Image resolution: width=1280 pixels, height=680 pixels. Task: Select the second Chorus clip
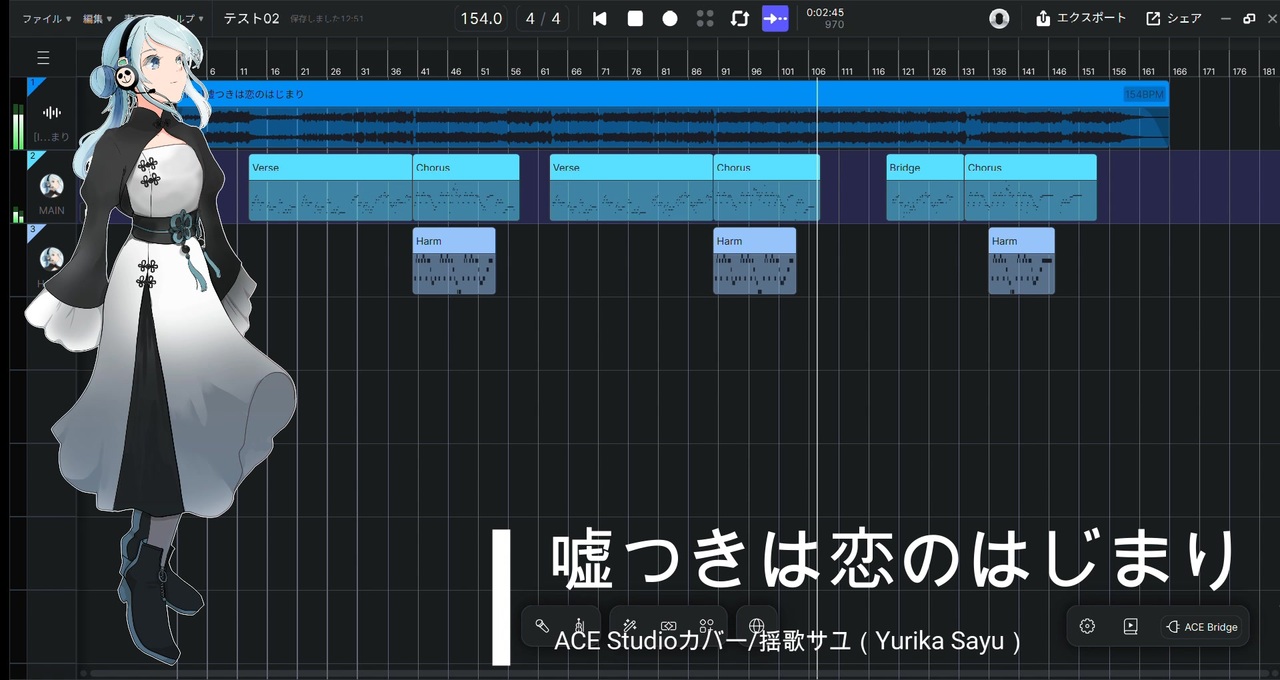[x=767, y=187]
